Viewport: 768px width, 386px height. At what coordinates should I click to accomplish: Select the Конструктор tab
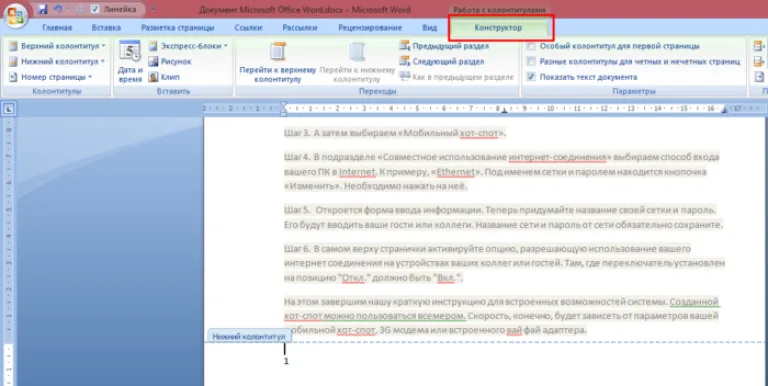click(x=498, y=28)
